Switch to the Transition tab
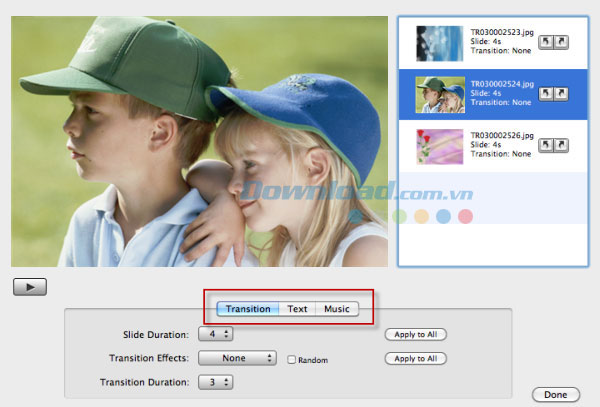Viewport: 600px width, 407px height. point(247,309)
